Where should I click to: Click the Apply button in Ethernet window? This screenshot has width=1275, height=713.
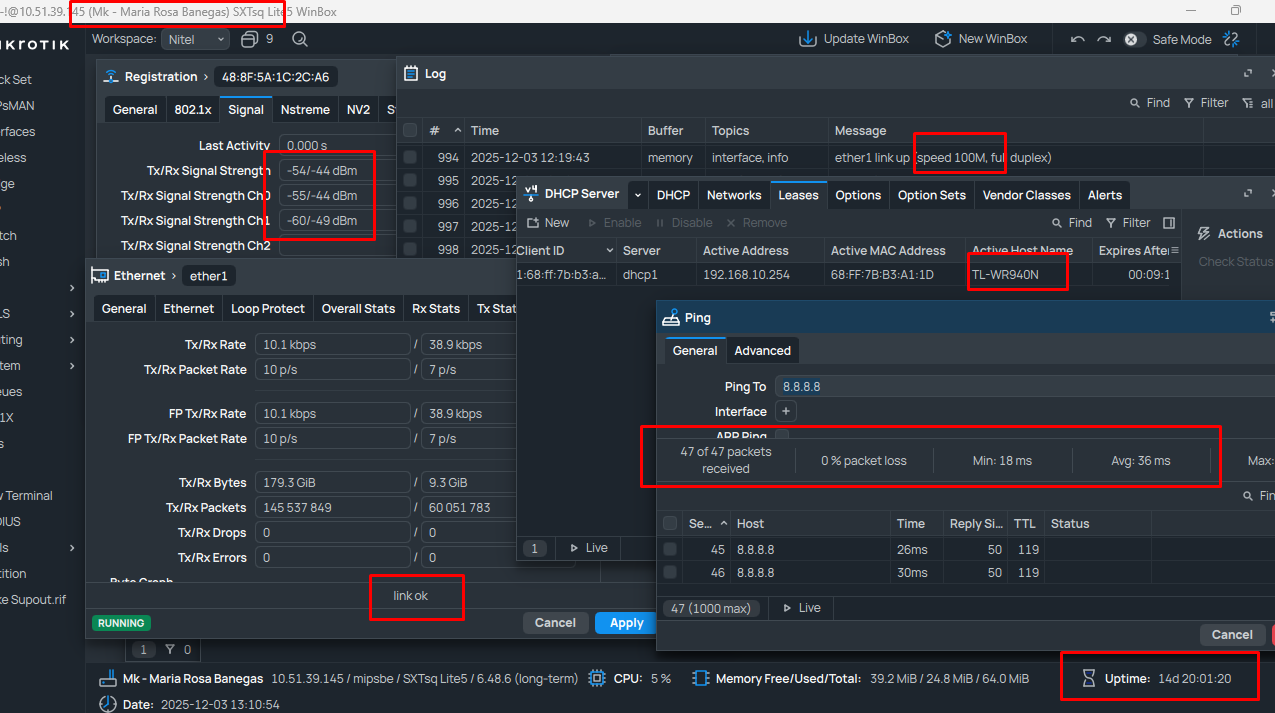(x=626, y=623)
